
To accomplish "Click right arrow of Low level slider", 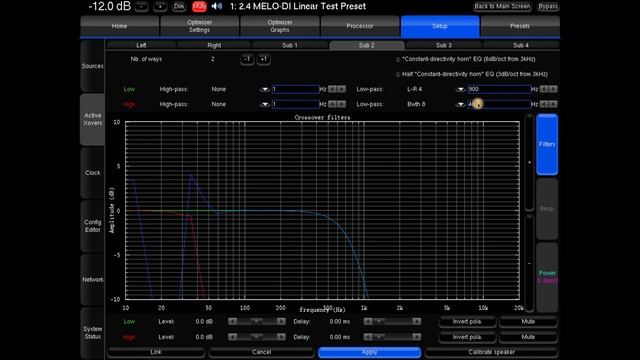I will pyautogui.click(x=281, y=322).
